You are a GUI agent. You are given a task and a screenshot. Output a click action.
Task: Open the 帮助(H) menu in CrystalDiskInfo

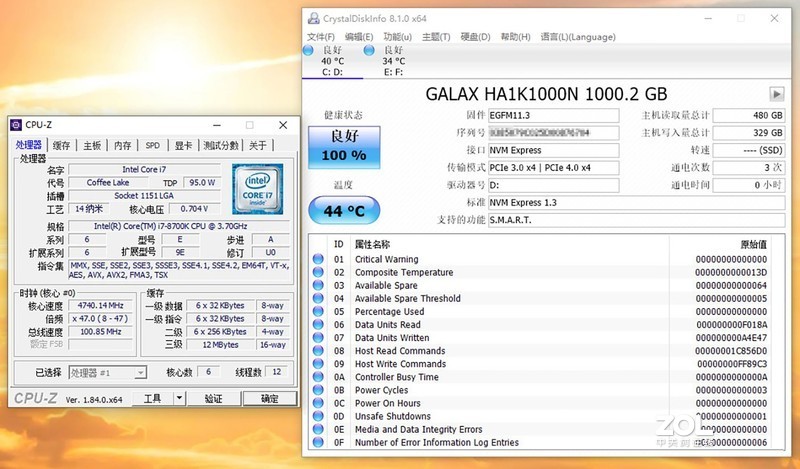coord(515,37)
